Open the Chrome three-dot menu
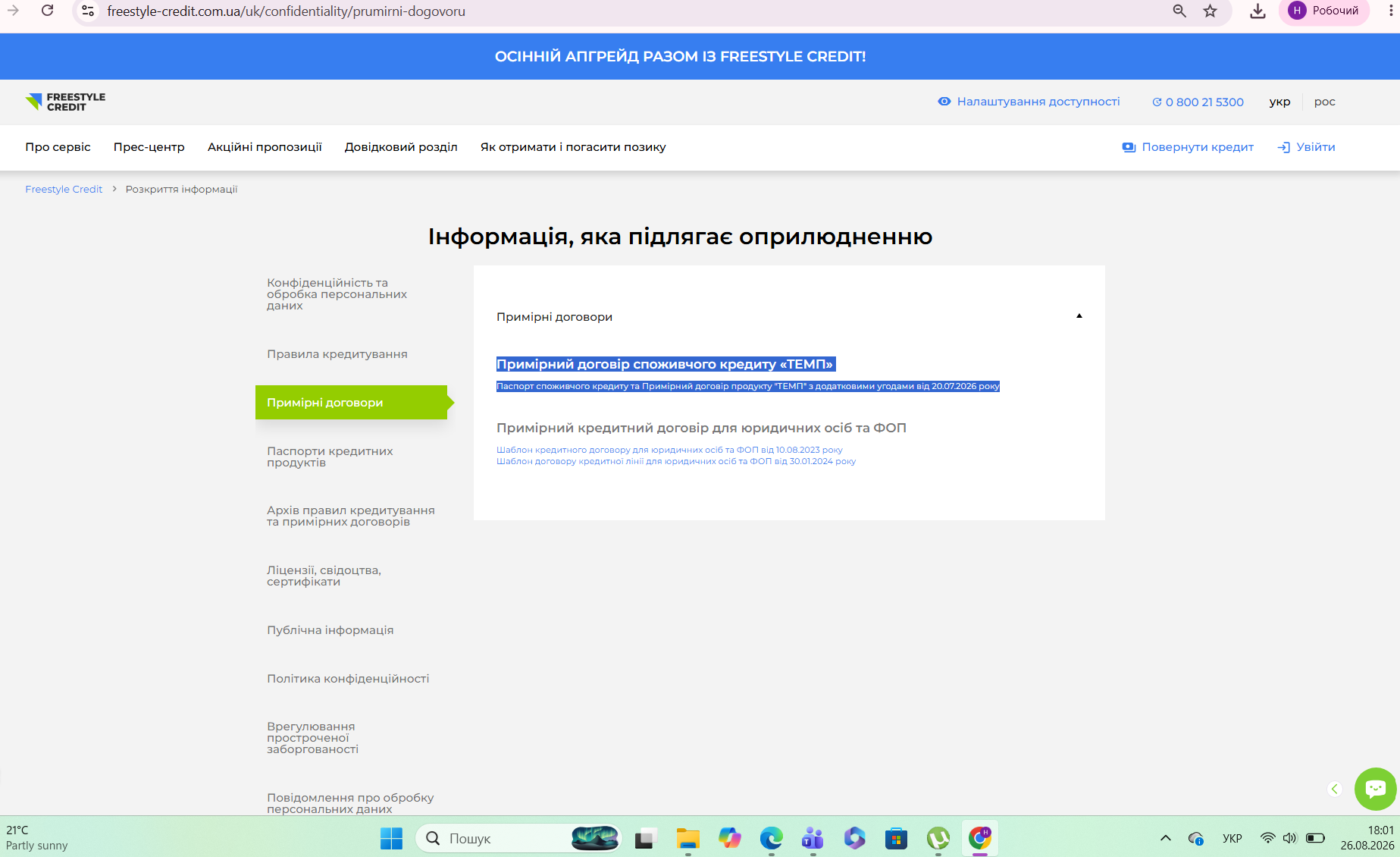Image resolution: width=1400 pixels, height=857 pixels. [1391, 11]
